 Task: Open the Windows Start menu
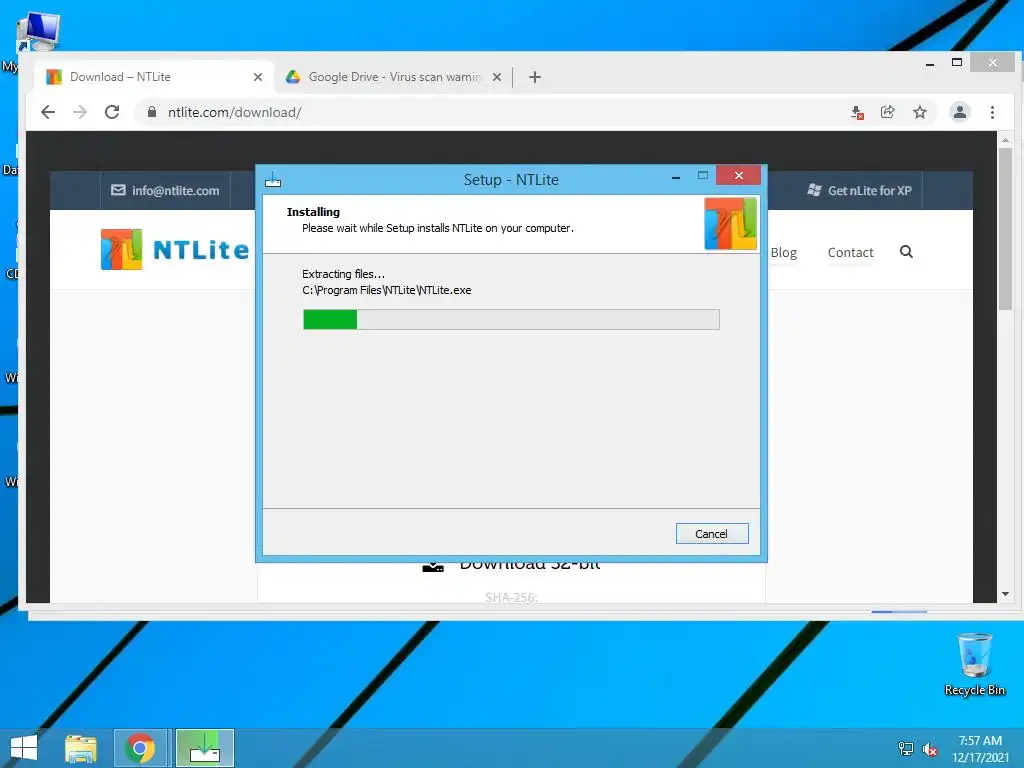(x=24, y=748)
